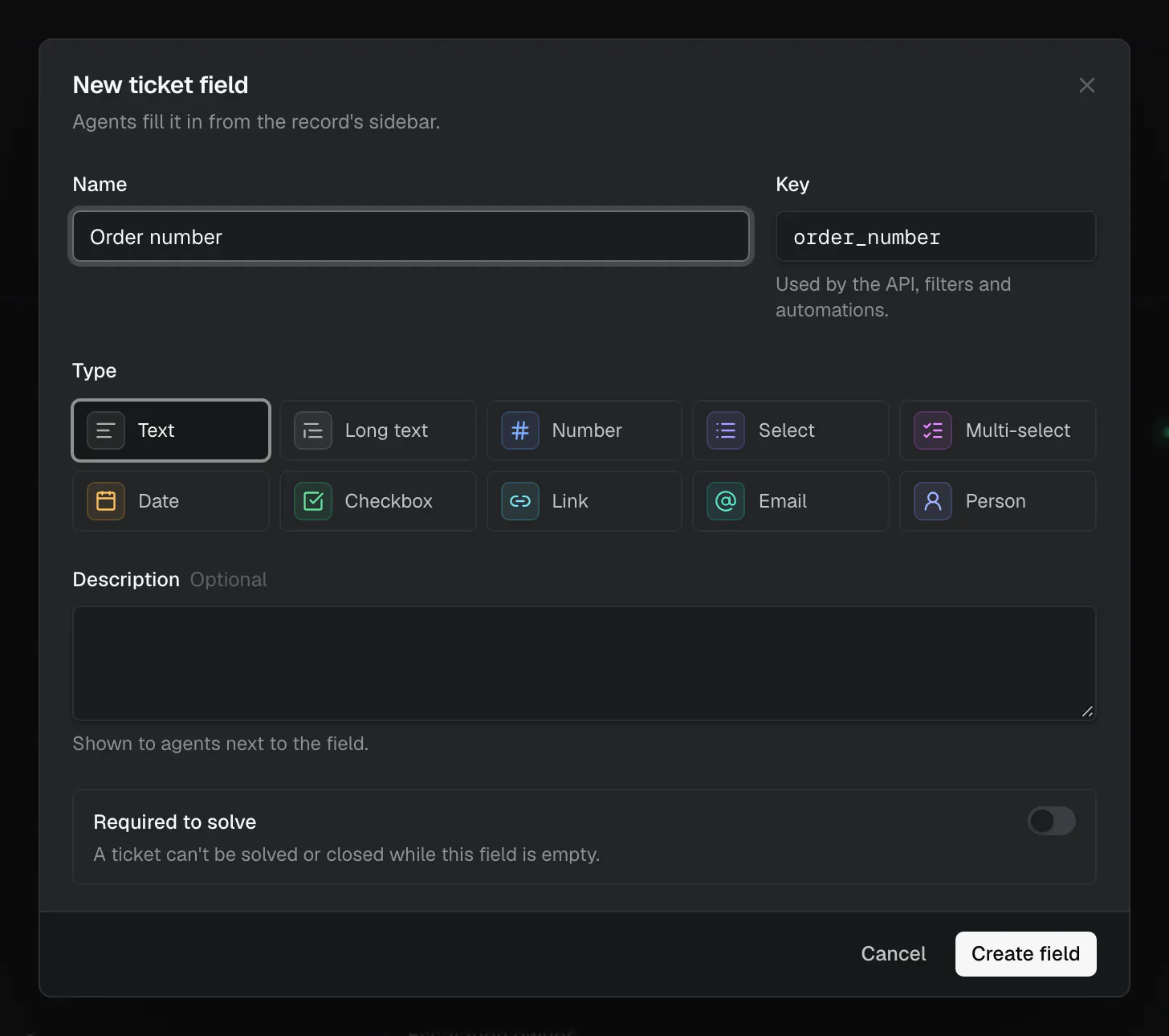This screenshot has width=1169, height=1036.
Task: Select the Select field type option
Action: click(791, 430)
